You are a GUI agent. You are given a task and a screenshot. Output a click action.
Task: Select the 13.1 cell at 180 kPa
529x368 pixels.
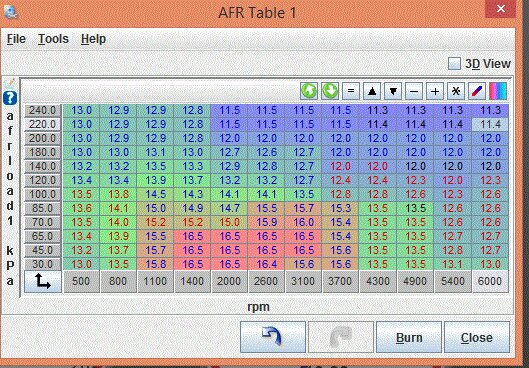click(155, 152)
